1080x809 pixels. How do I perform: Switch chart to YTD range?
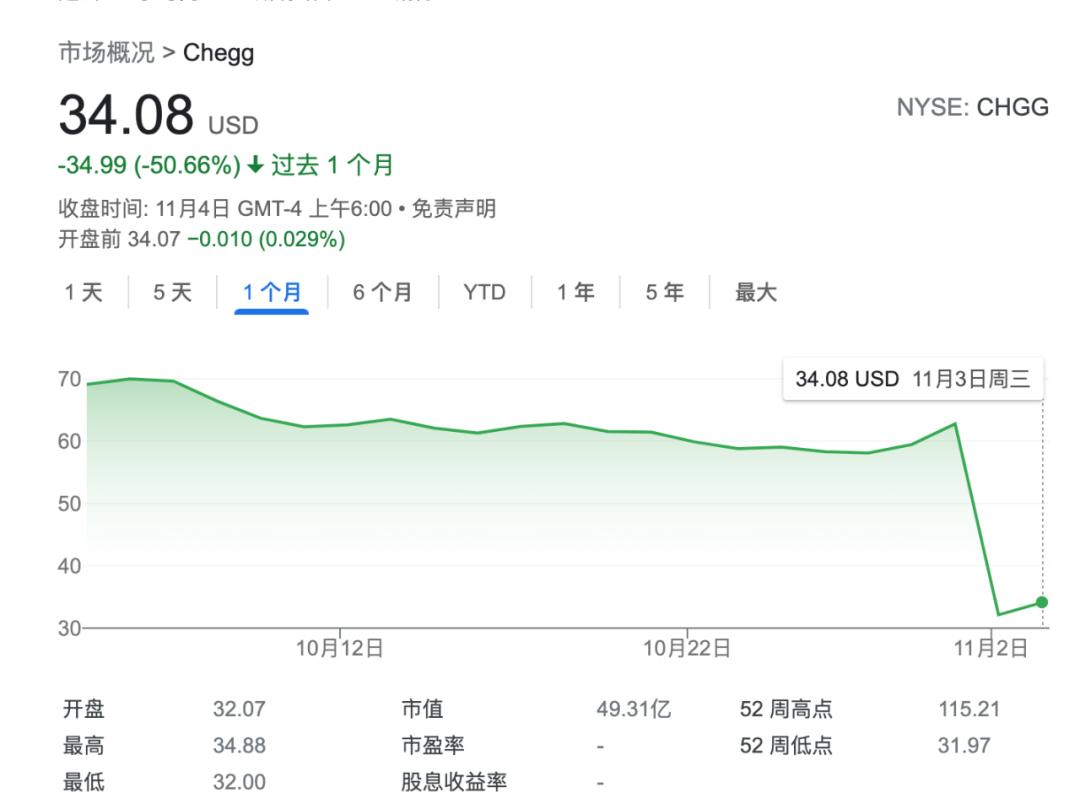coord(484,293)
